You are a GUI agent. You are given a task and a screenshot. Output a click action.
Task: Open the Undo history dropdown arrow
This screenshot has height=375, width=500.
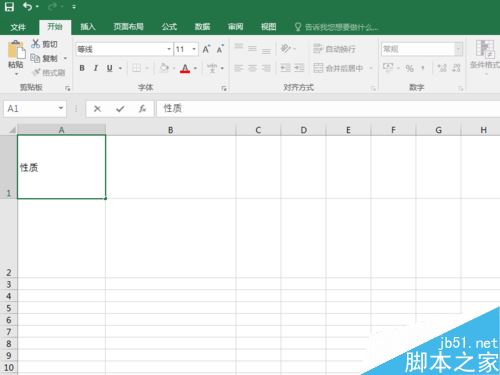37,7
